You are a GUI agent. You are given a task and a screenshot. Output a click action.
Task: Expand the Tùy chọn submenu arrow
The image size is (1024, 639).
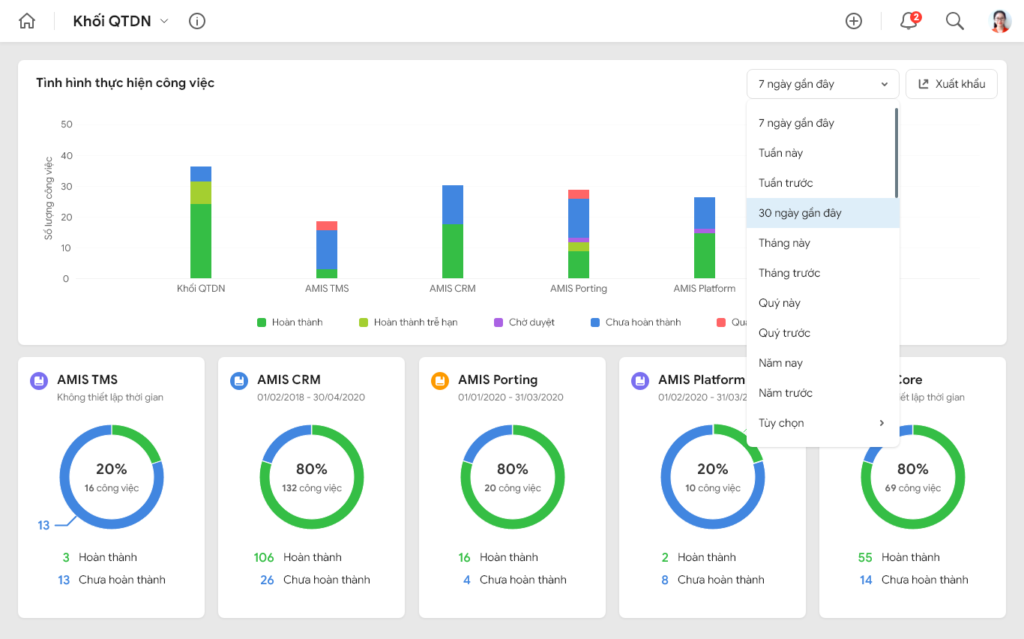pyautogui.click(x=882, y=423)
